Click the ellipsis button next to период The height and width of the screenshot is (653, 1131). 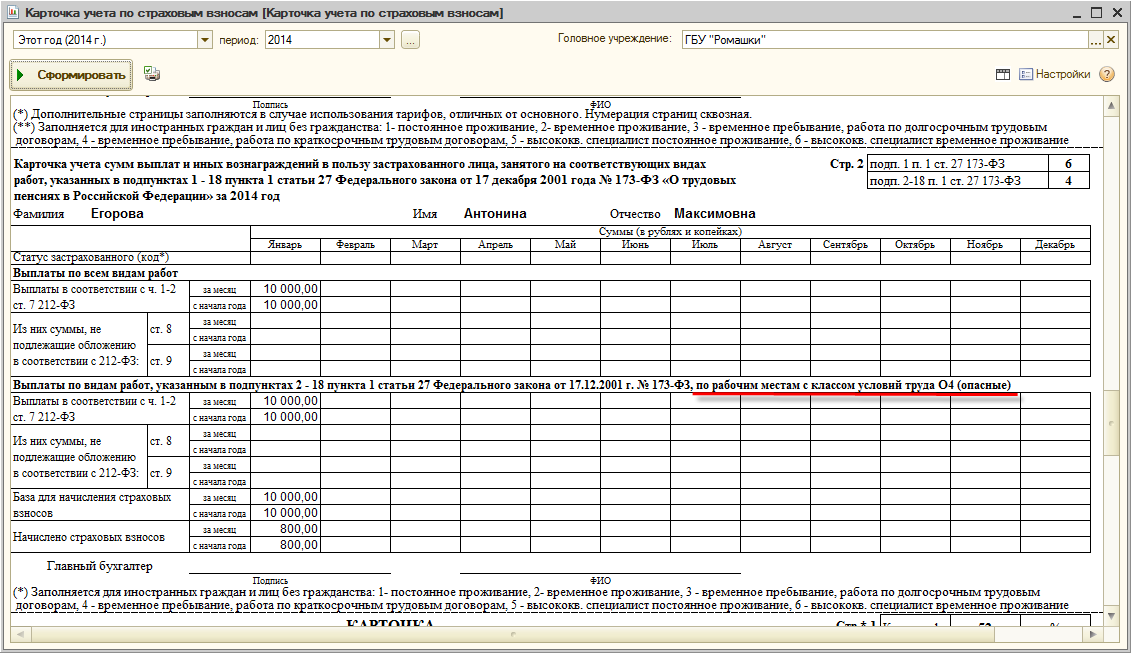[410, 40]
